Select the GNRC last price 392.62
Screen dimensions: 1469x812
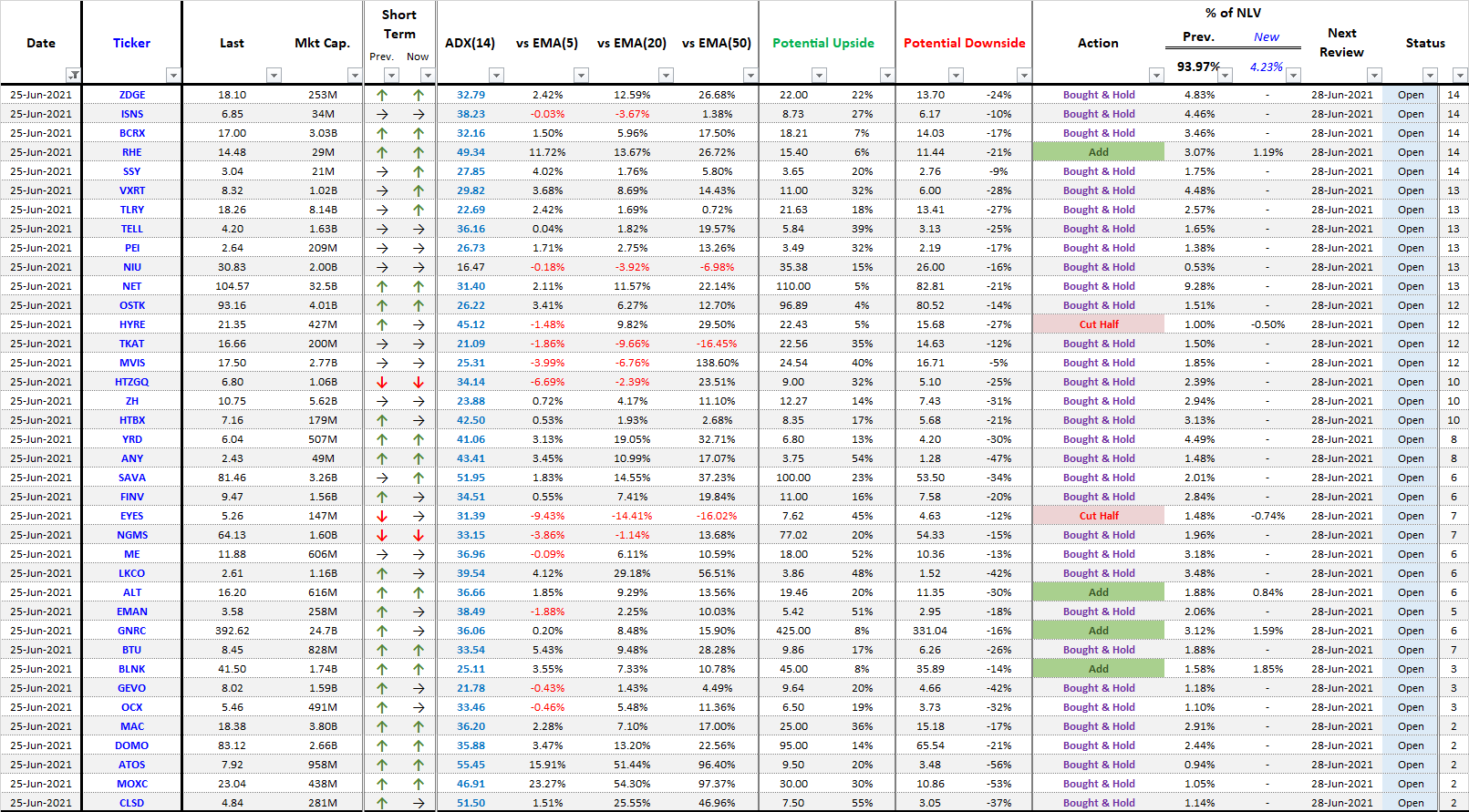click(x=232, y=631)
